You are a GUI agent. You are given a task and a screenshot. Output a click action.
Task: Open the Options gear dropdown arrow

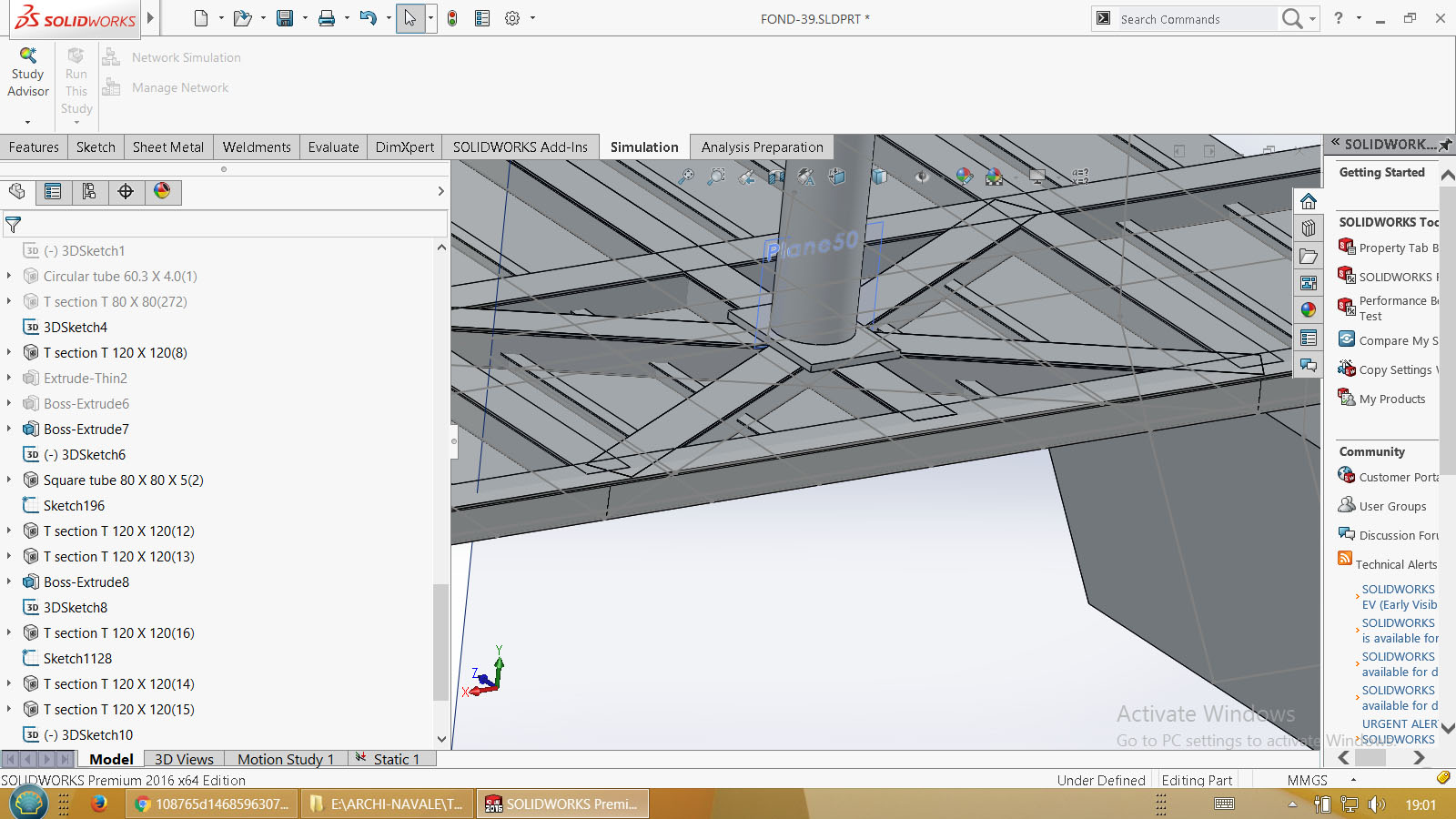532,18
